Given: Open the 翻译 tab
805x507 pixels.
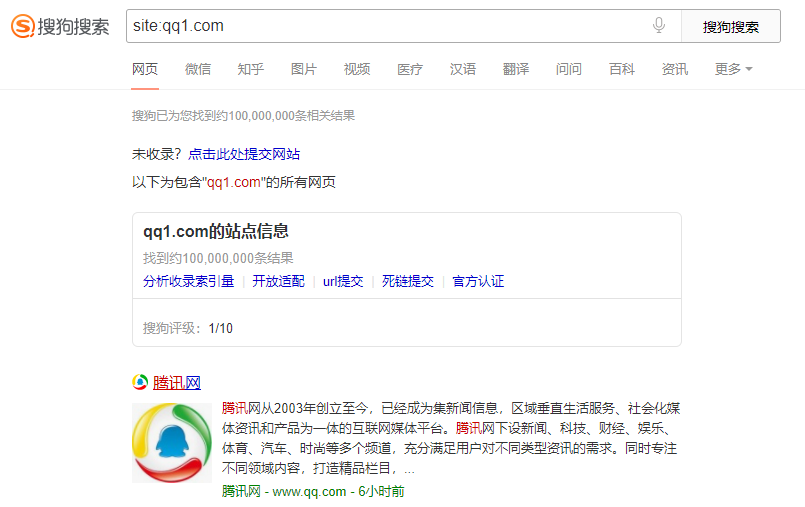Looking at the screenshot, I should 516,69.
